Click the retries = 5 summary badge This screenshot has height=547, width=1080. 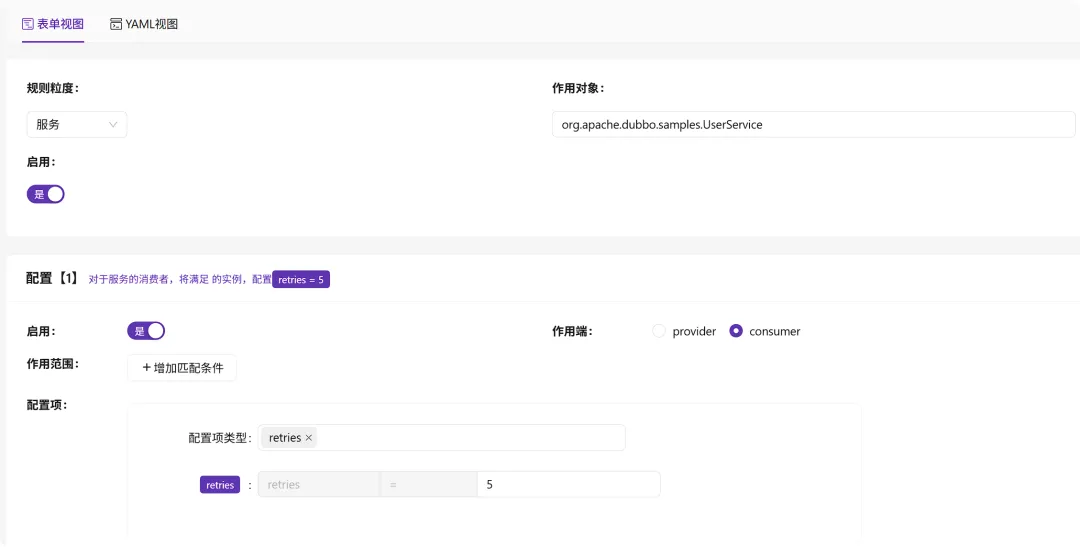coord(301,280)
